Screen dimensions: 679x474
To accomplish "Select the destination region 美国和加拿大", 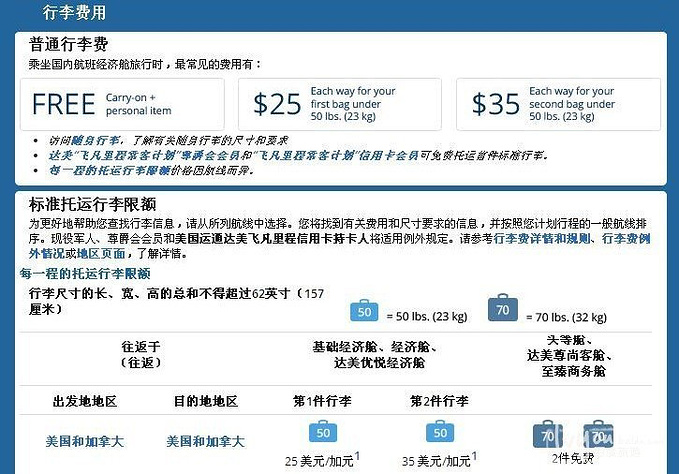I will click(205, 442).
